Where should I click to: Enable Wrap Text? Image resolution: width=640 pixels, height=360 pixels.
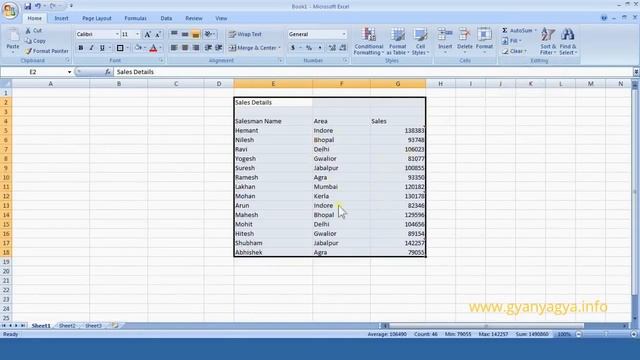(245, 34)
